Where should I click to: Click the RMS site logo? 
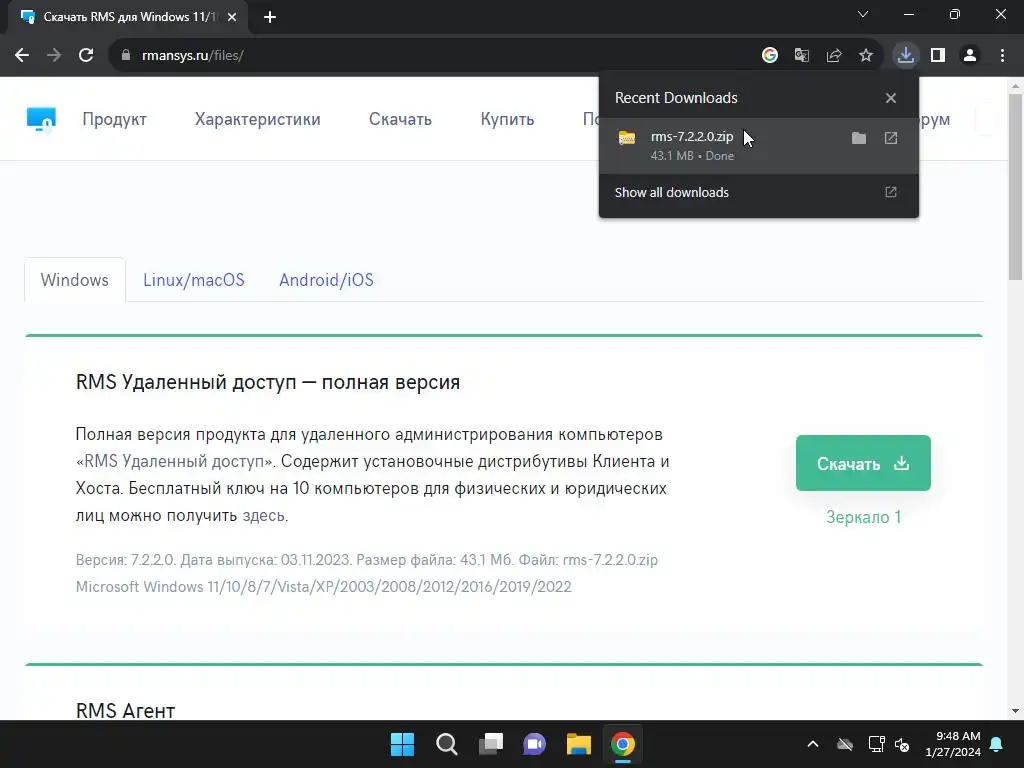pyautogui.click(x=41, y=120)
